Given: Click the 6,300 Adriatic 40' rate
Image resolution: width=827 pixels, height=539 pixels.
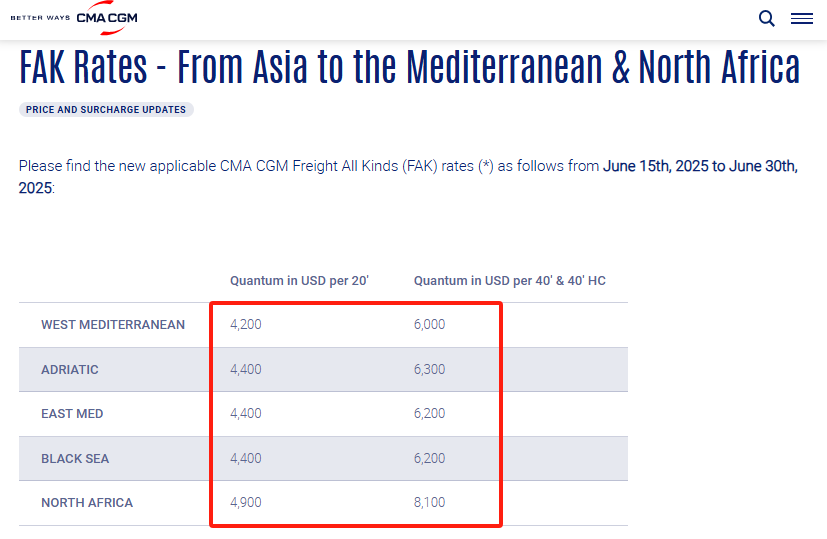Looking at the screenshot, I should click(429, 369).
